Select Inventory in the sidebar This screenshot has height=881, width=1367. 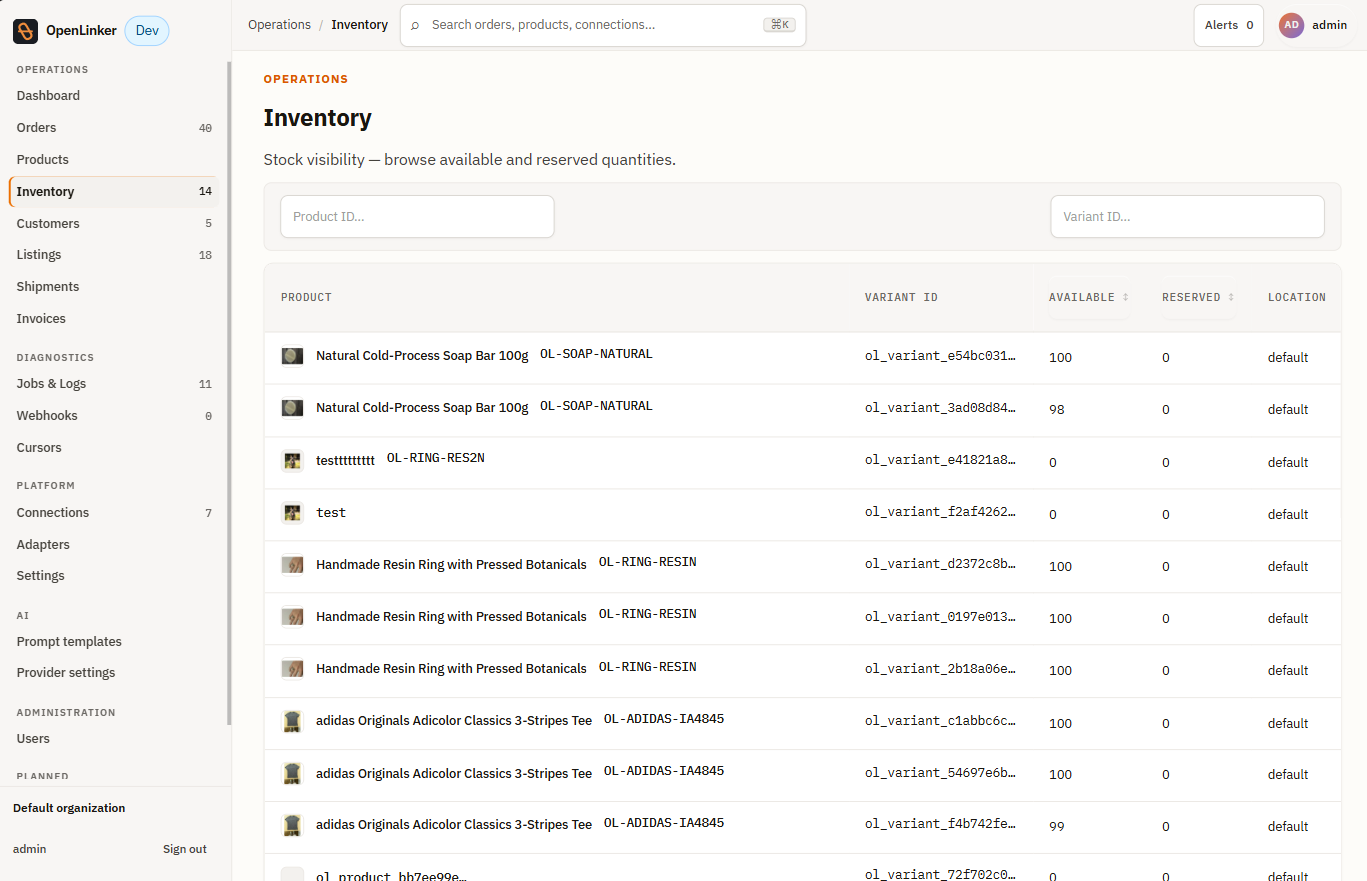pos(114,192)
